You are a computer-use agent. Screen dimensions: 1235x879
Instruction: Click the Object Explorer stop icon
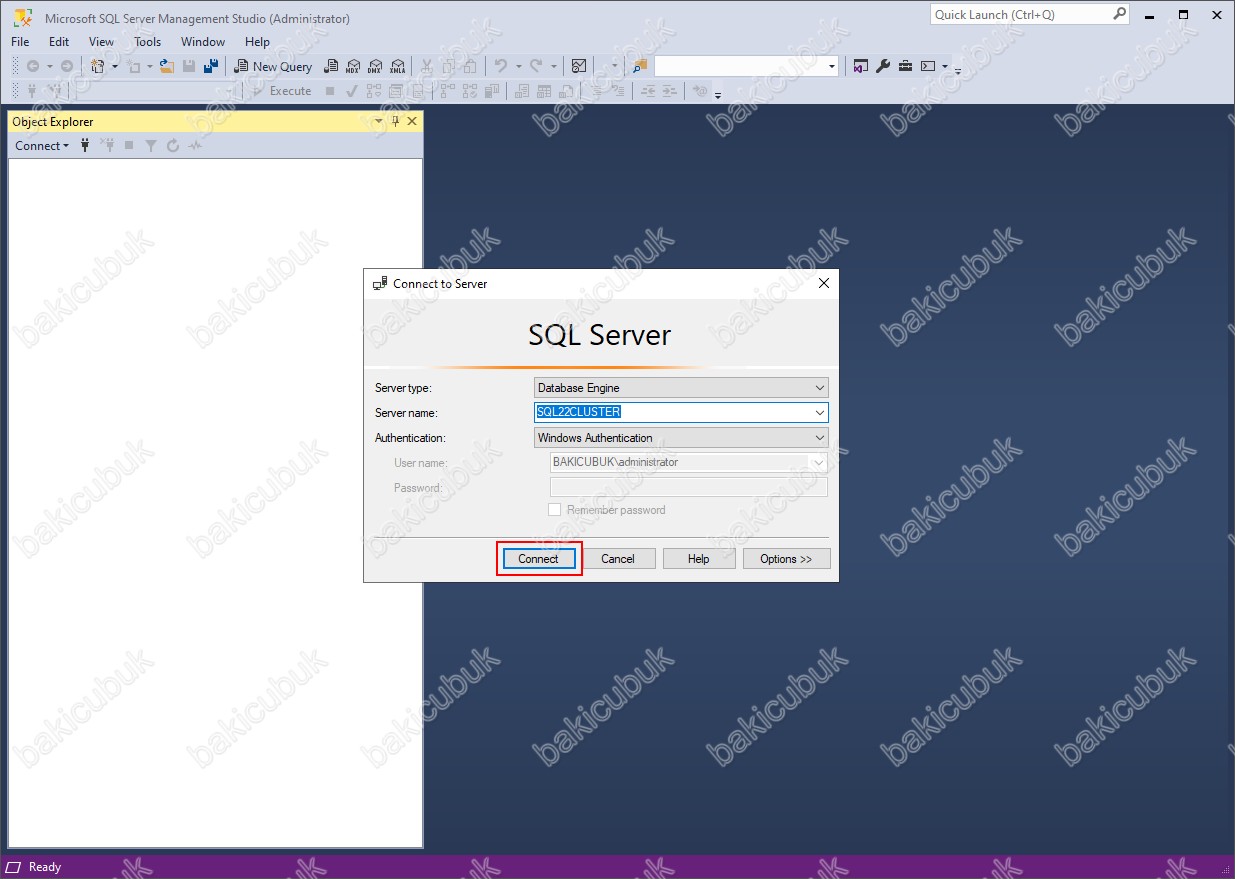tap(129, 146)
